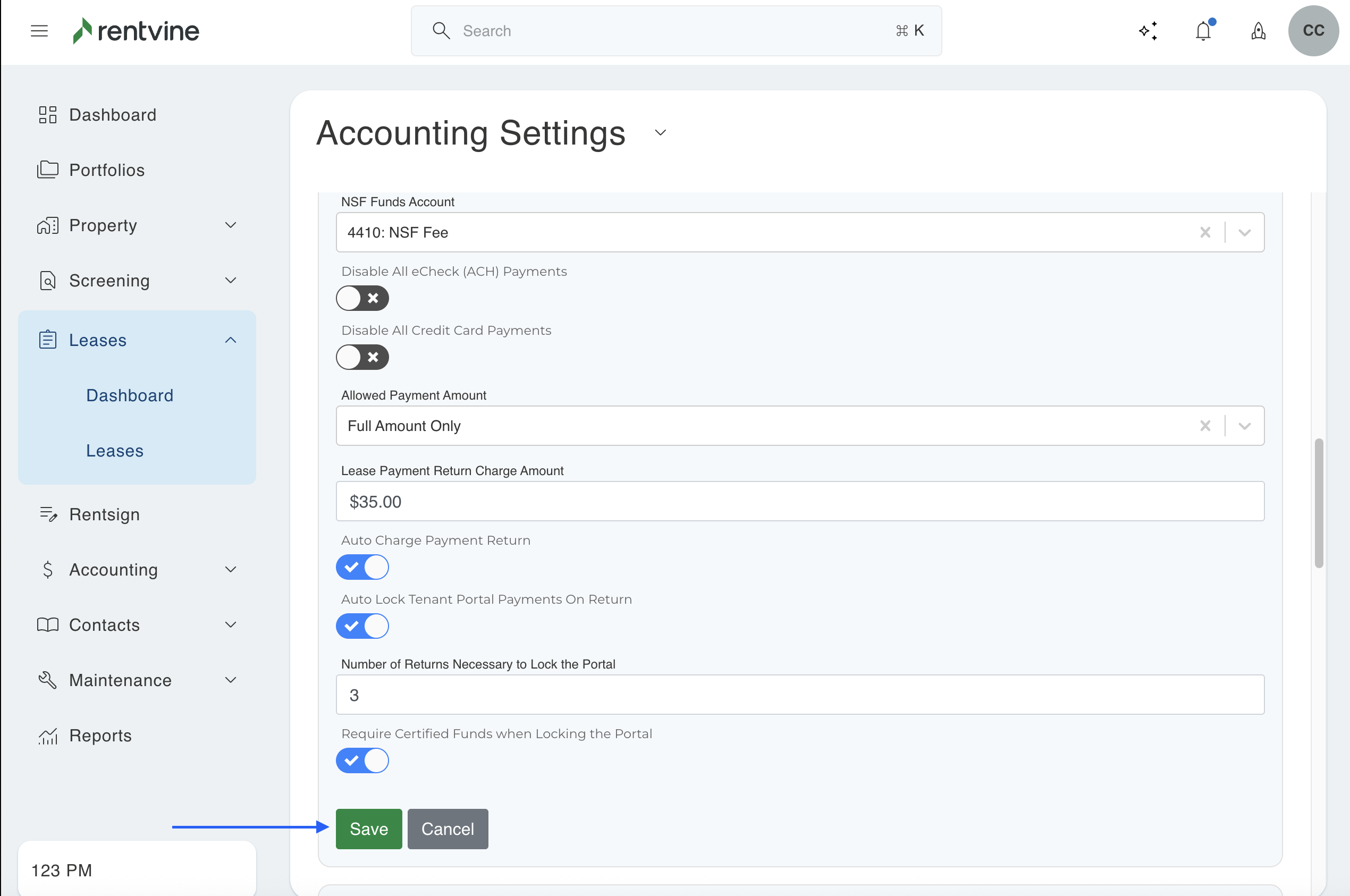
Task: Collapse the Leases sidebar section
Action: pos(230,341)
